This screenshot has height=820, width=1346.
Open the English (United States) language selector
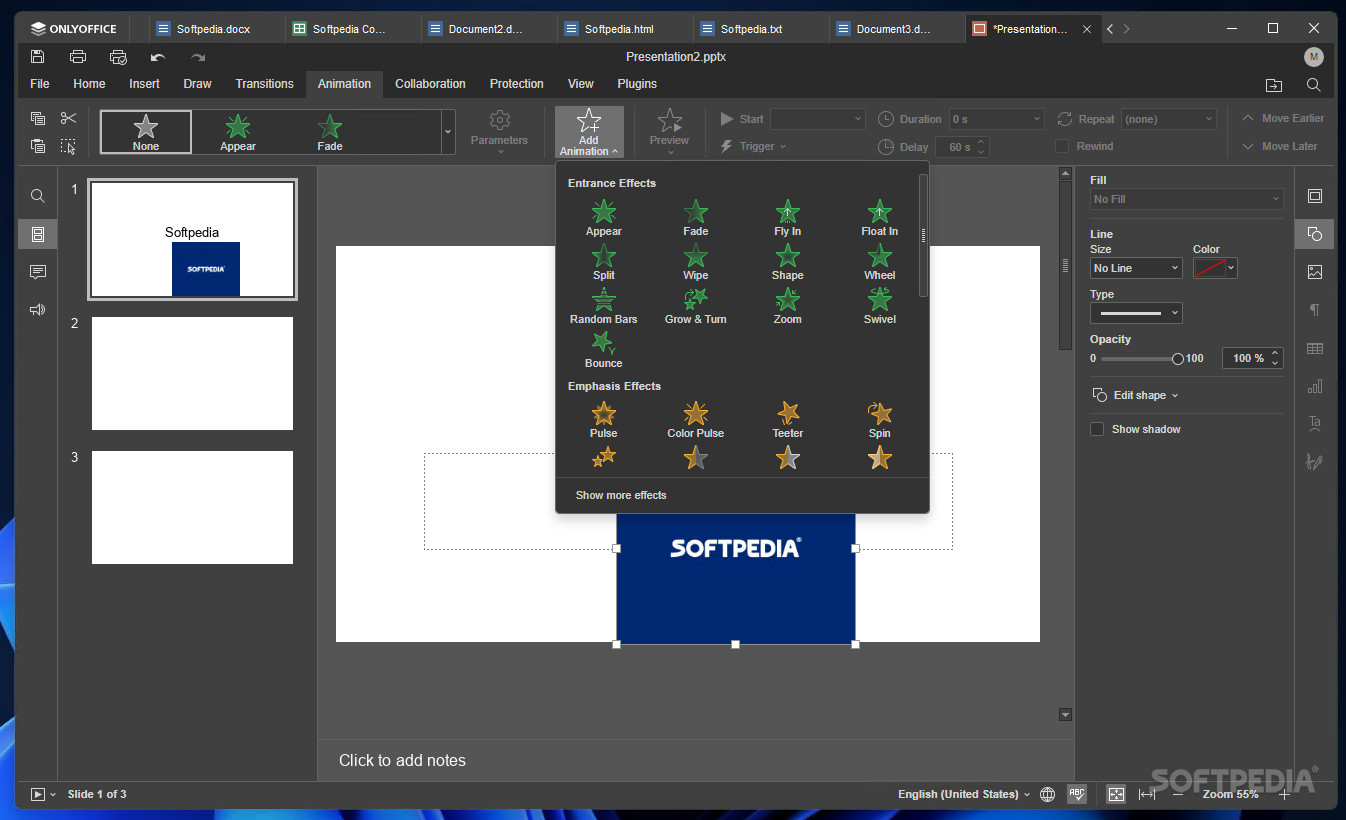pos(964,794)
